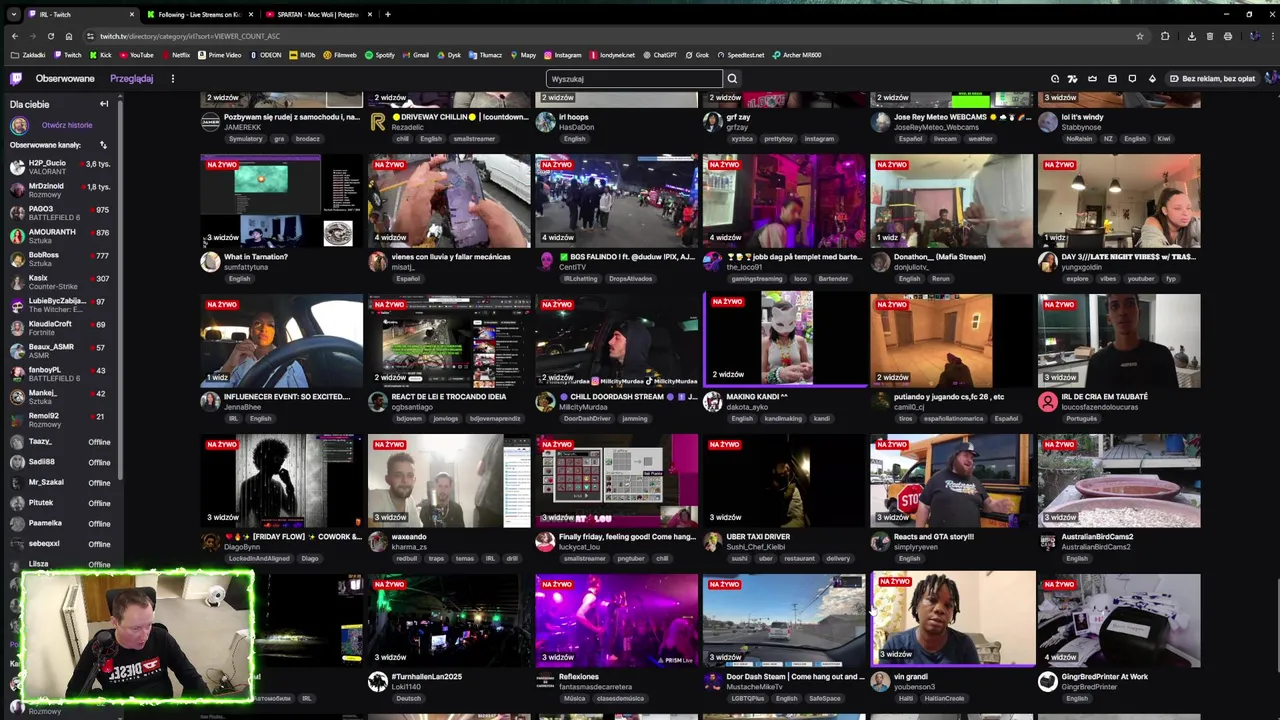The width and height of the screenshot is (1280, 720).
Task: Open What in Tarnation? stream thumbnail
Action: coord(281,201)
